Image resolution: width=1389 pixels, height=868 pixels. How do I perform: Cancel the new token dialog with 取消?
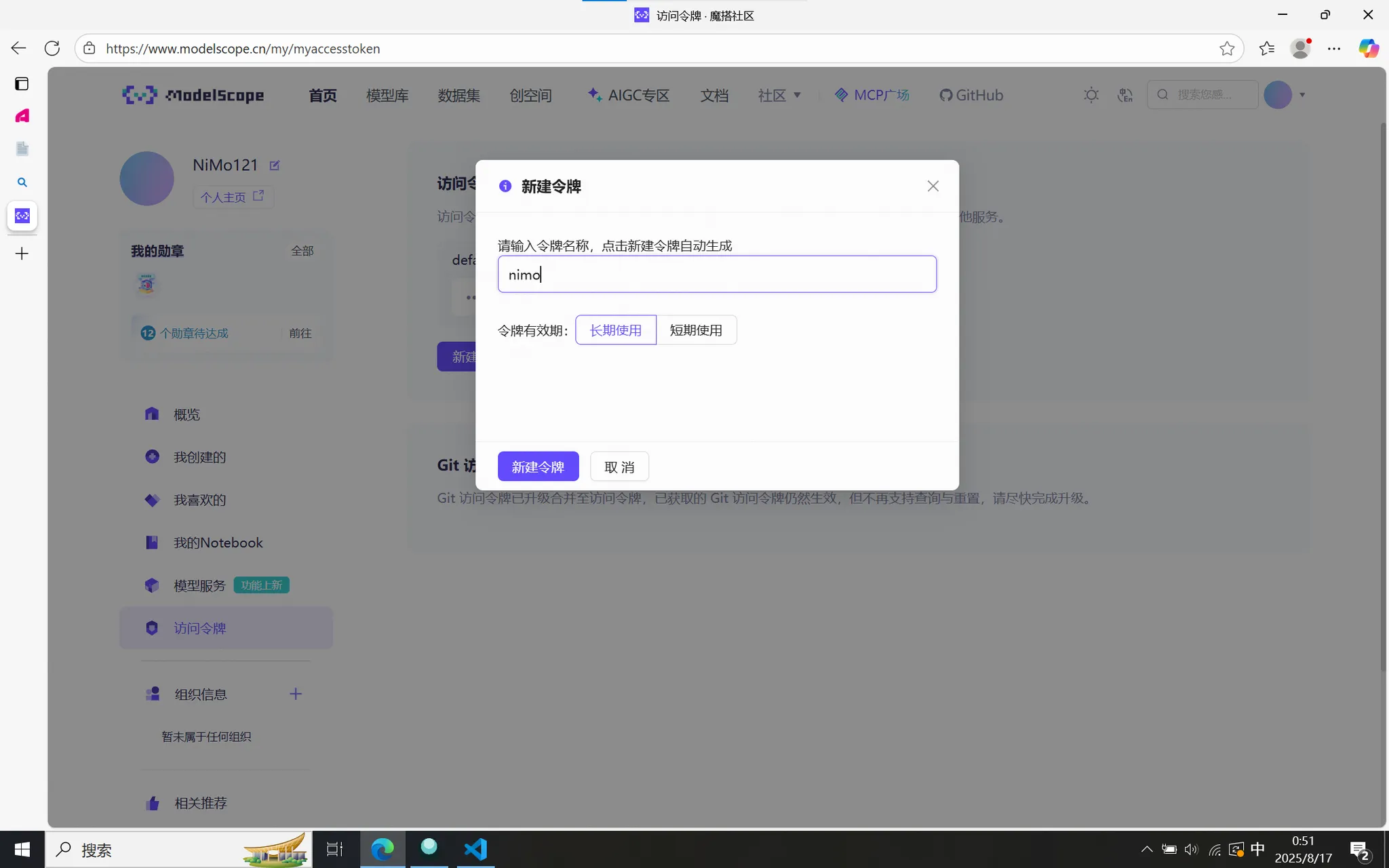tap(619, 466)
